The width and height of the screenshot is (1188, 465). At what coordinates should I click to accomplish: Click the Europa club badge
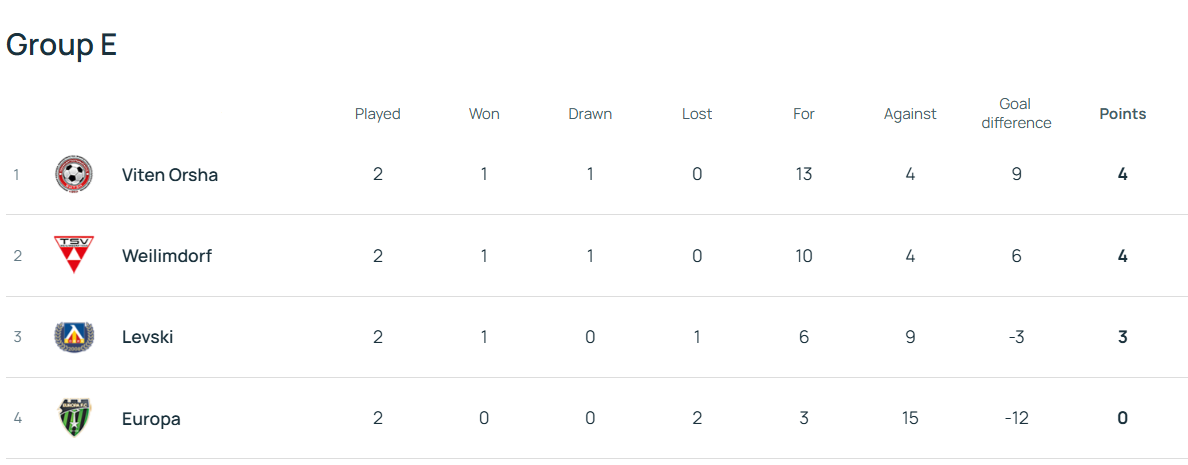(74, 418)
